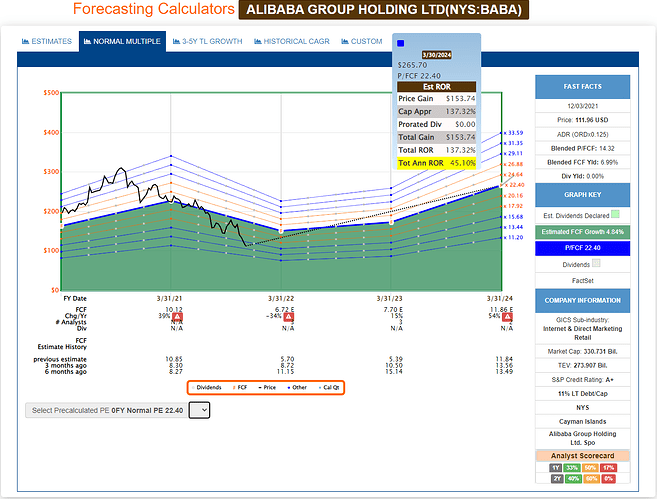Click the Est. Dividends Declared green swatch
This screenshot has width=657, height=499.
(x=615, y=214)
